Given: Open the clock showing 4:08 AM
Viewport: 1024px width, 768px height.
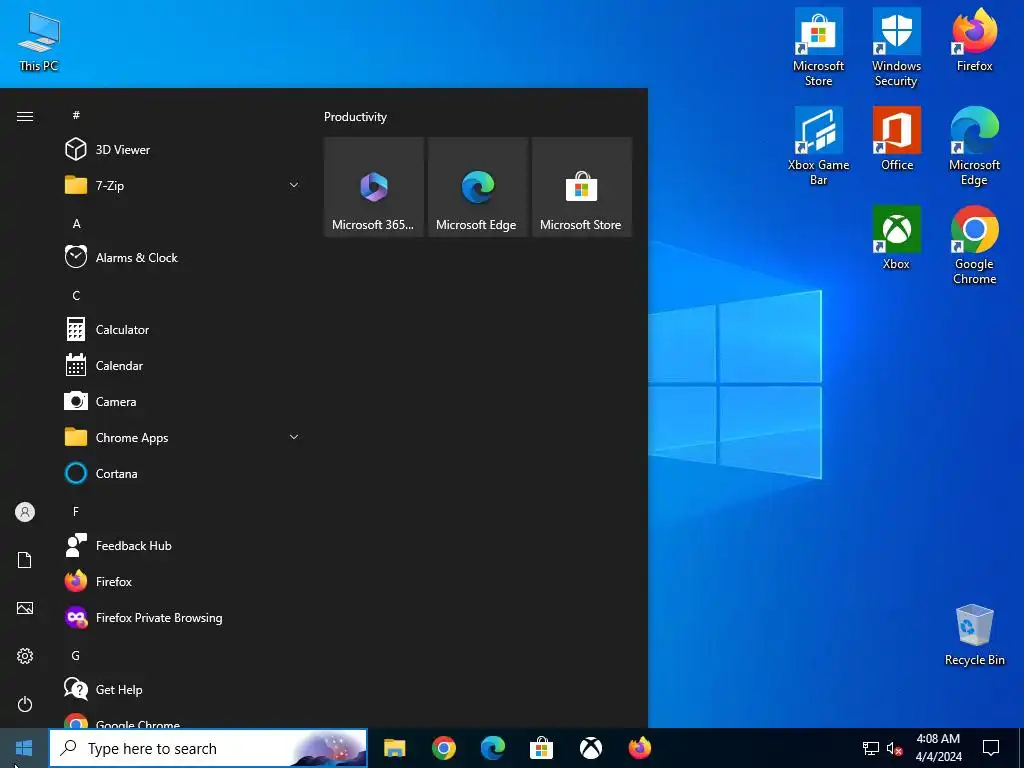Looking at the screenshot, I should click(938, 748).
